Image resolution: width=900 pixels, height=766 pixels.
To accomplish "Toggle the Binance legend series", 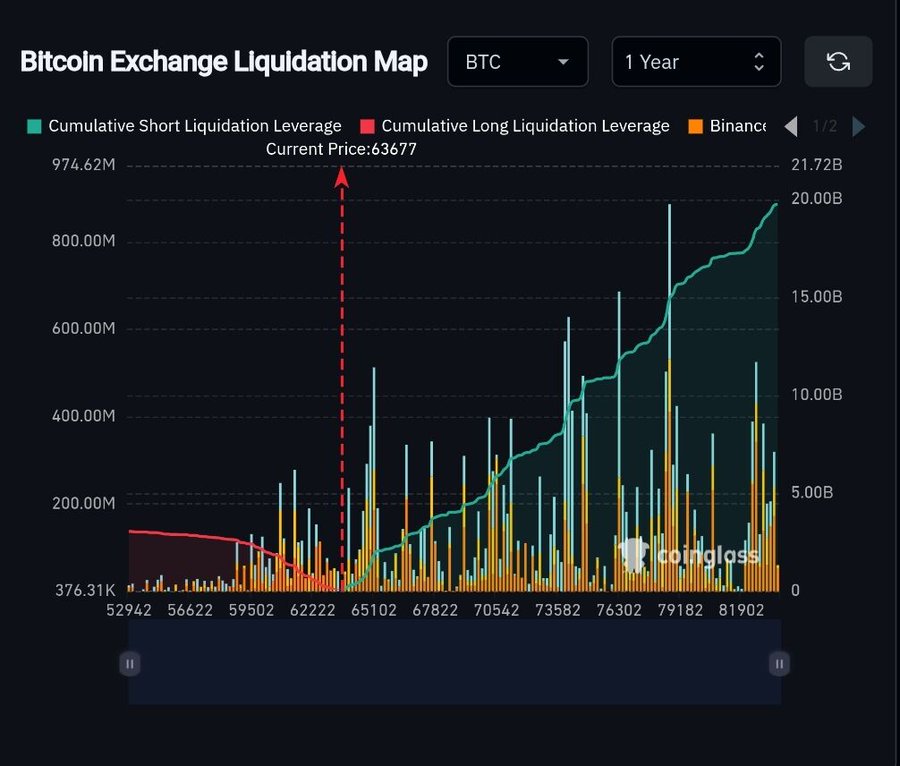I will click(727, 126).
